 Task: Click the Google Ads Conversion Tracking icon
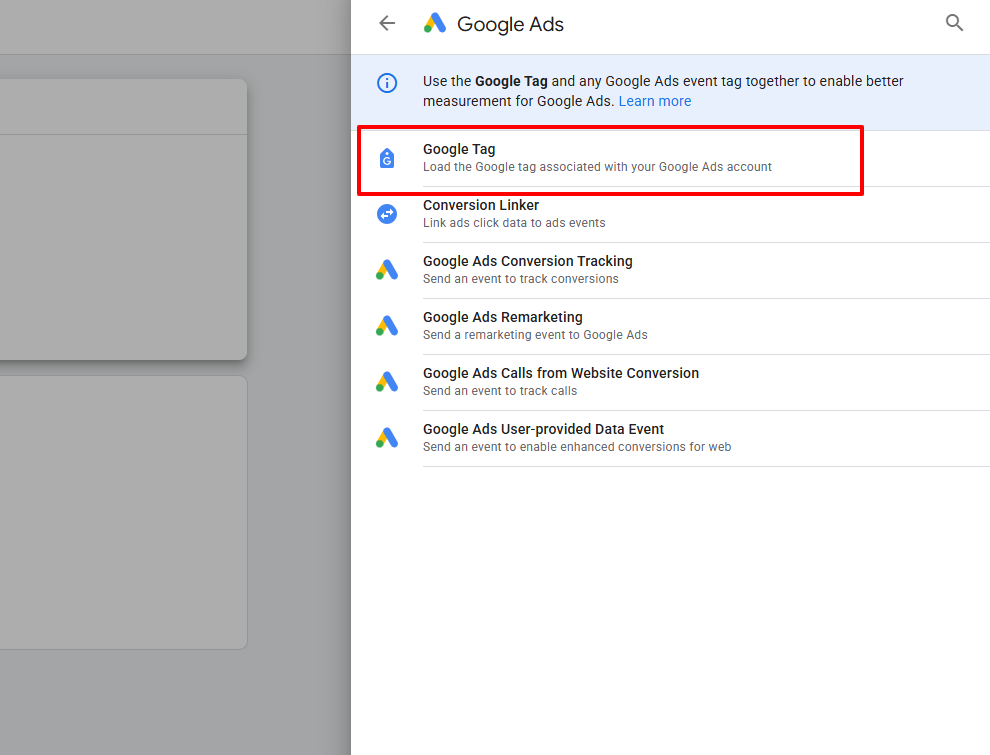pos(387,270)
